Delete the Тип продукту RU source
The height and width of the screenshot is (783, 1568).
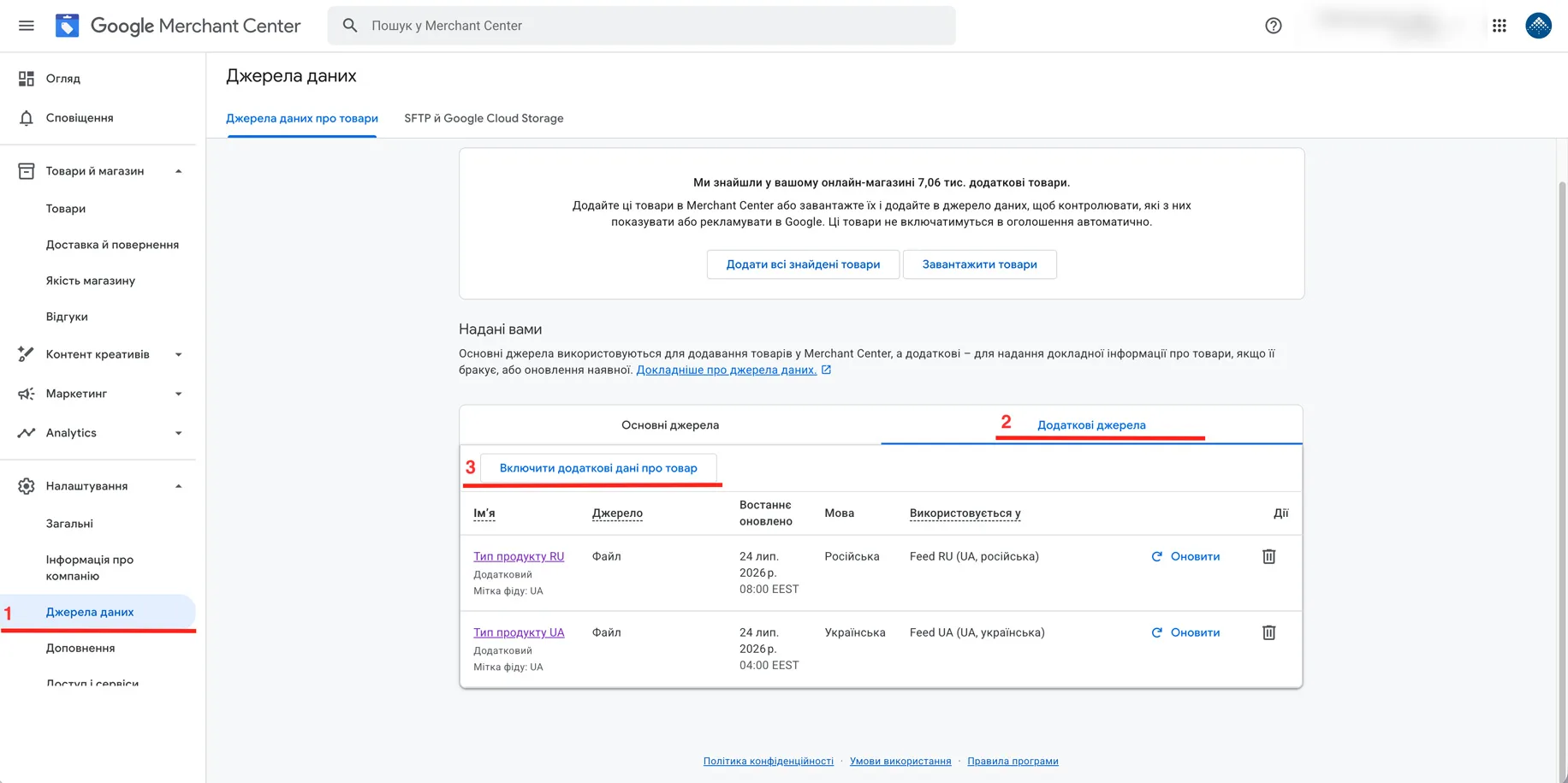1269,556
